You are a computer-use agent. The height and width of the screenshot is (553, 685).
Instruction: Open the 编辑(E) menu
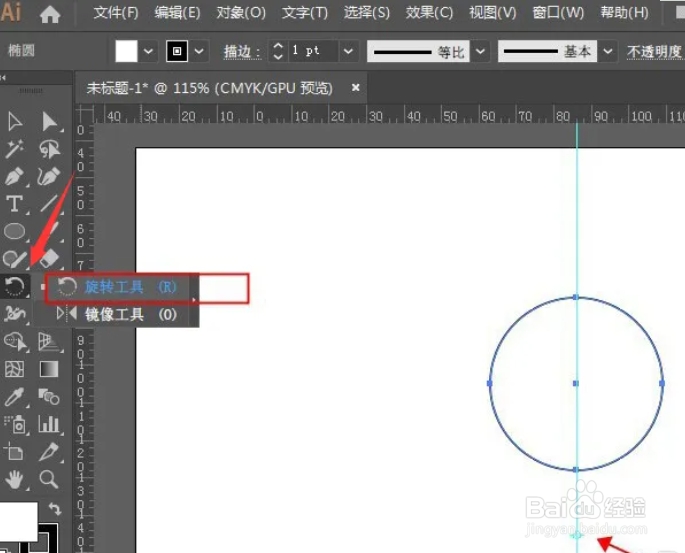point(177,13)
